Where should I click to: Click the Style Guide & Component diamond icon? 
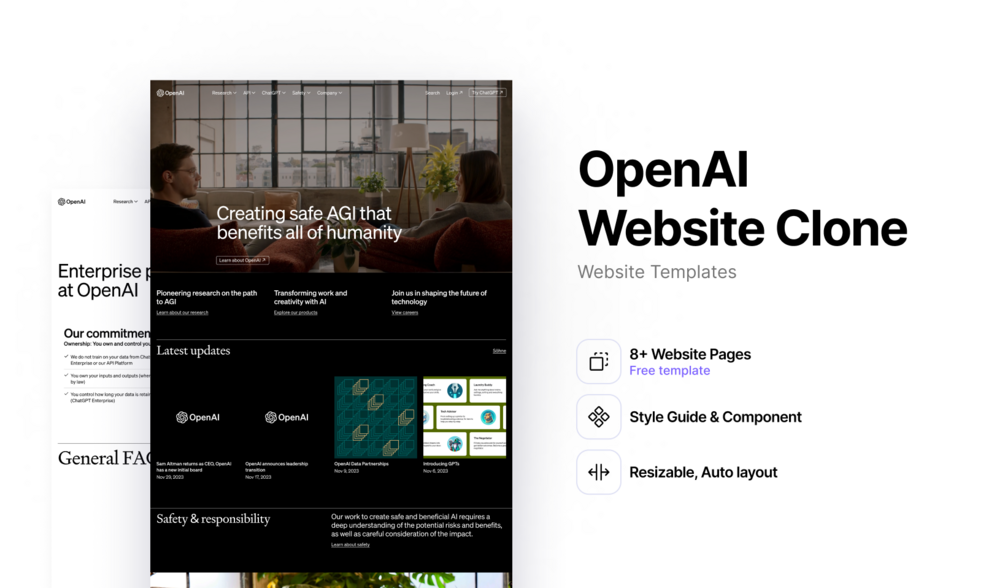tap(599, 417)
